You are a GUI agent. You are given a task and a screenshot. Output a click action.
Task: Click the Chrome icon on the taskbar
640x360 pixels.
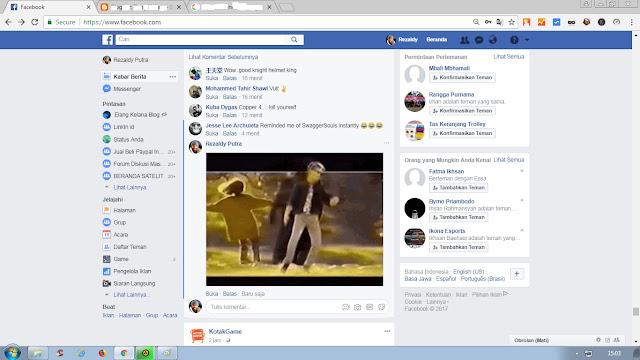point(124,353)
